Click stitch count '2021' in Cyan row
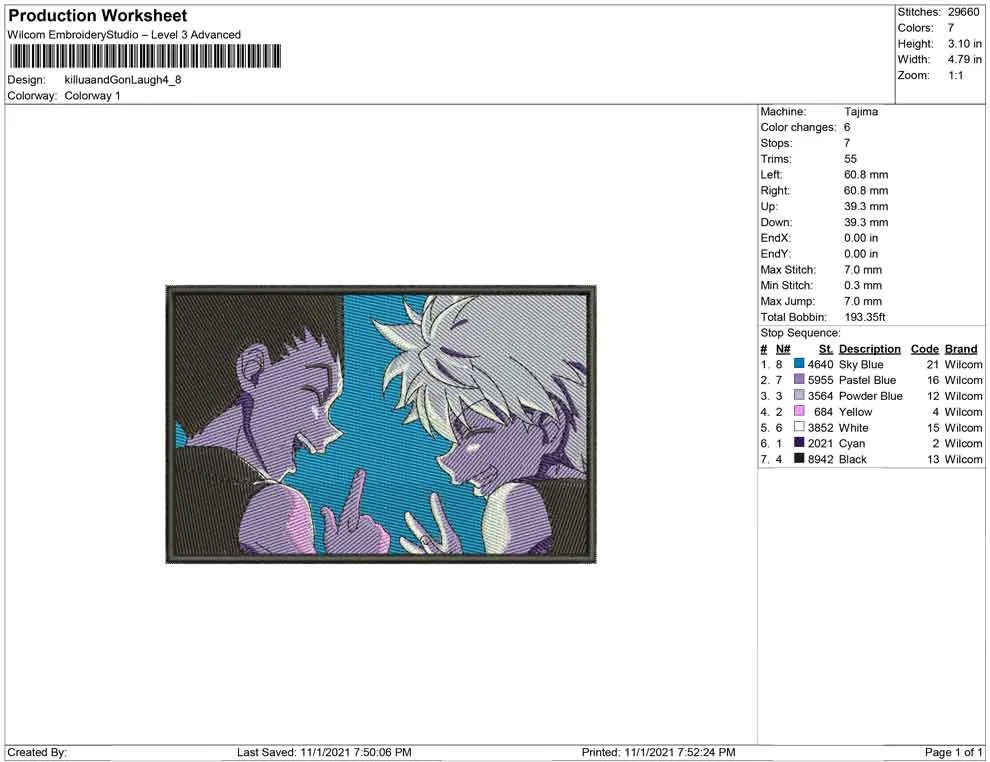990x762 pixels. [x=820, y=443]
